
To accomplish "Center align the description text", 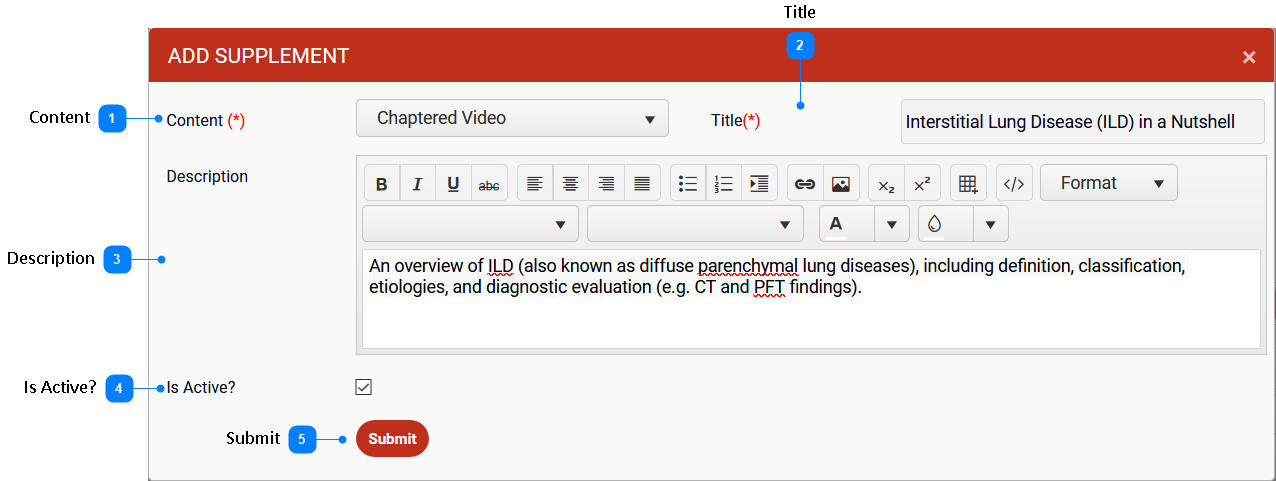I will 570,184.
